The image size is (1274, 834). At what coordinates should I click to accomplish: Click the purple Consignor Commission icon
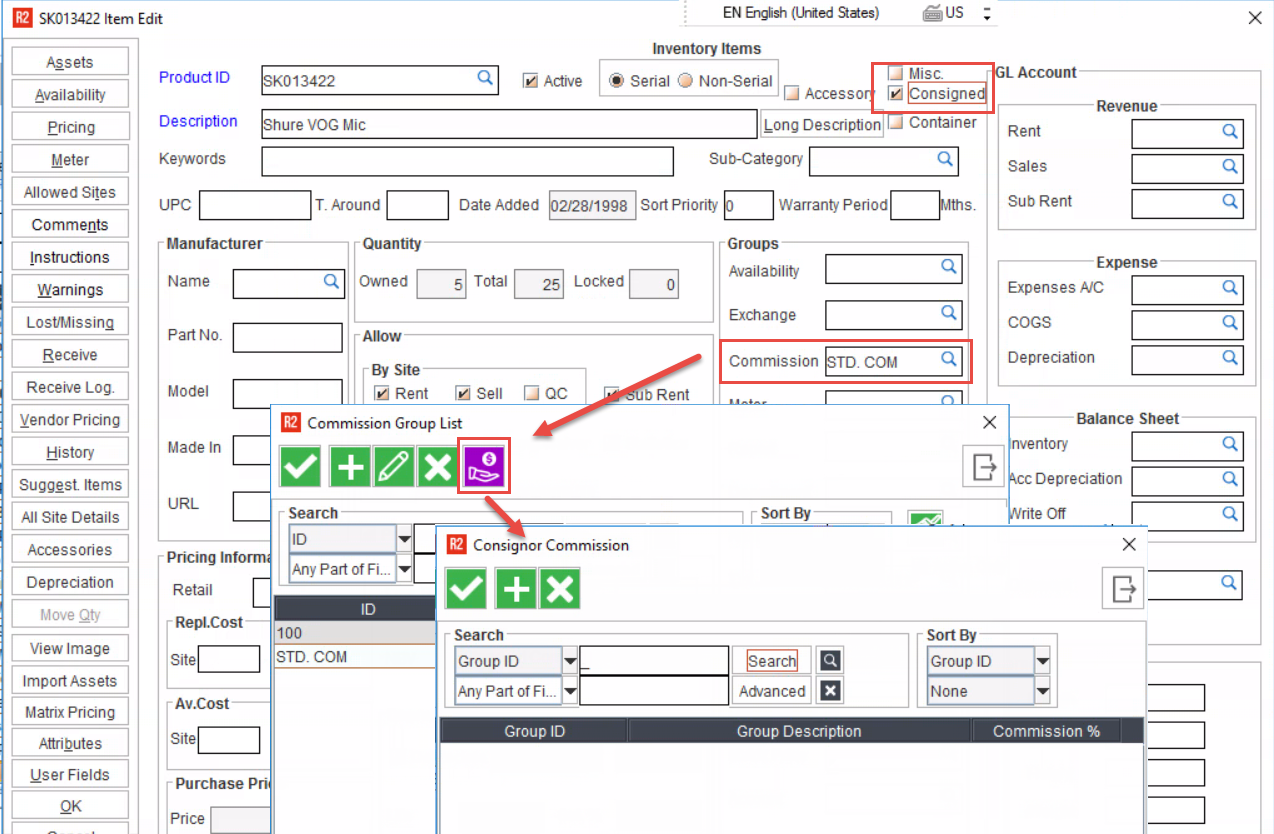pos(485,467)
